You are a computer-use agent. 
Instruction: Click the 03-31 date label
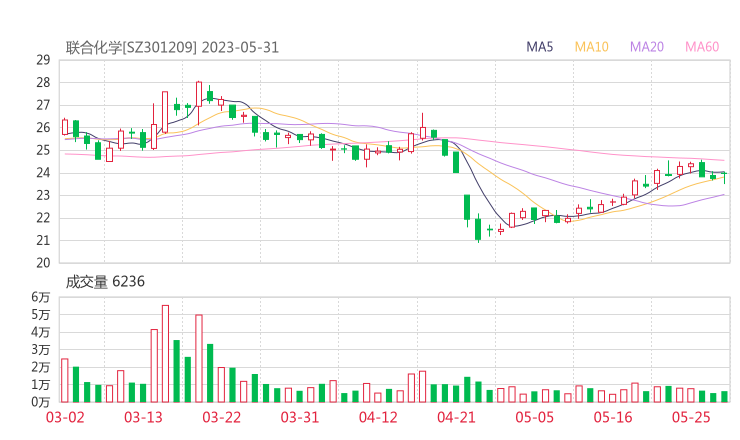(300, 417)
